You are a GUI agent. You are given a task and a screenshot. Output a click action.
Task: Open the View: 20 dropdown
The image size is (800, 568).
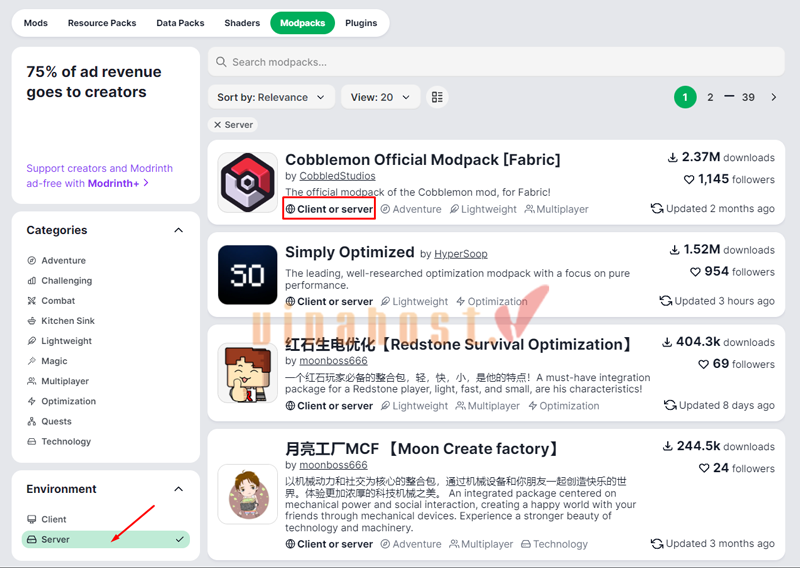381,97
